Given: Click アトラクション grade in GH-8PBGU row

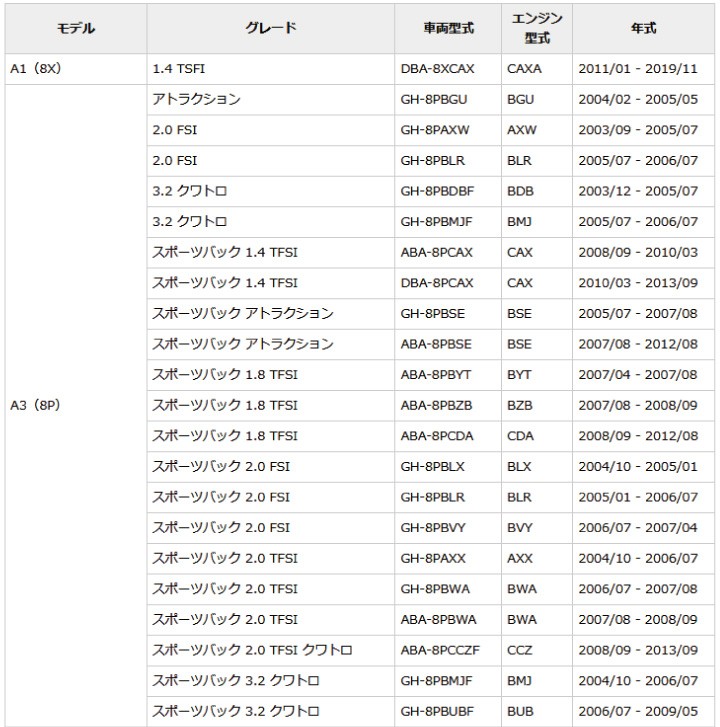Looking at the screenshot, I should [271, 99].
